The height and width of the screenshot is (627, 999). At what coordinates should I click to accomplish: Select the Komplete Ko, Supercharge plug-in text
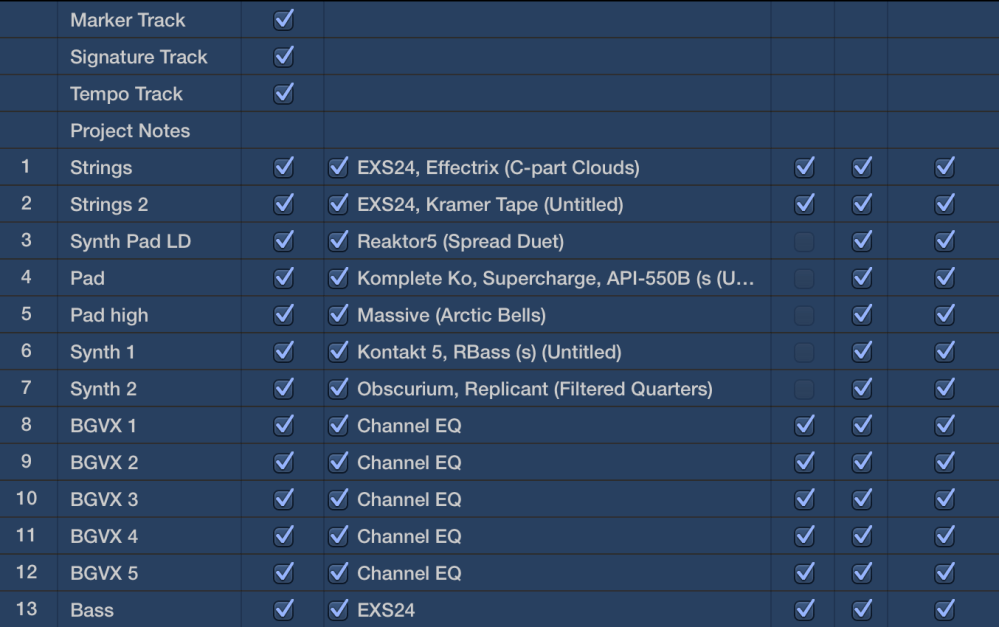tap(555, 278)
